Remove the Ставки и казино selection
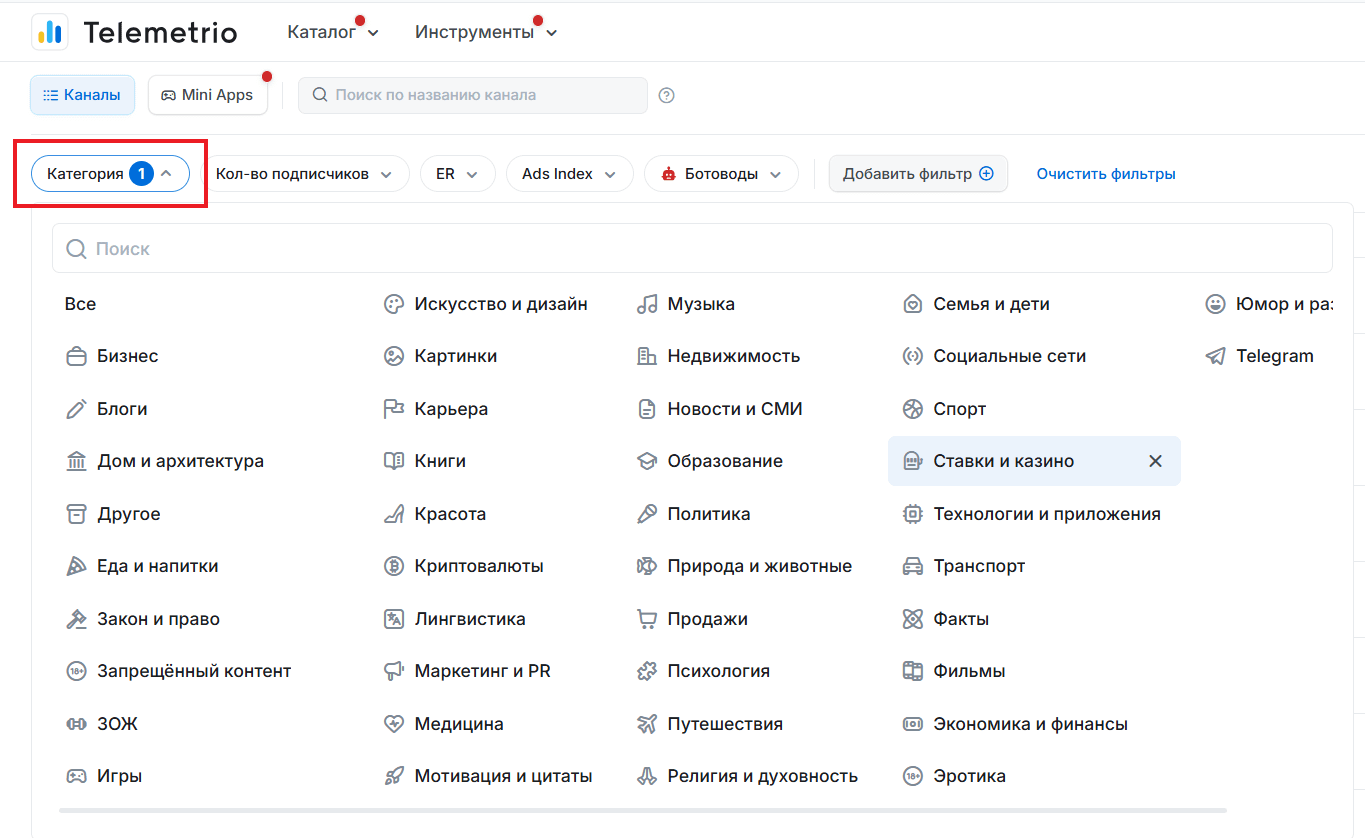This screenshot has height=838, width=1365. pos(1155,461)
